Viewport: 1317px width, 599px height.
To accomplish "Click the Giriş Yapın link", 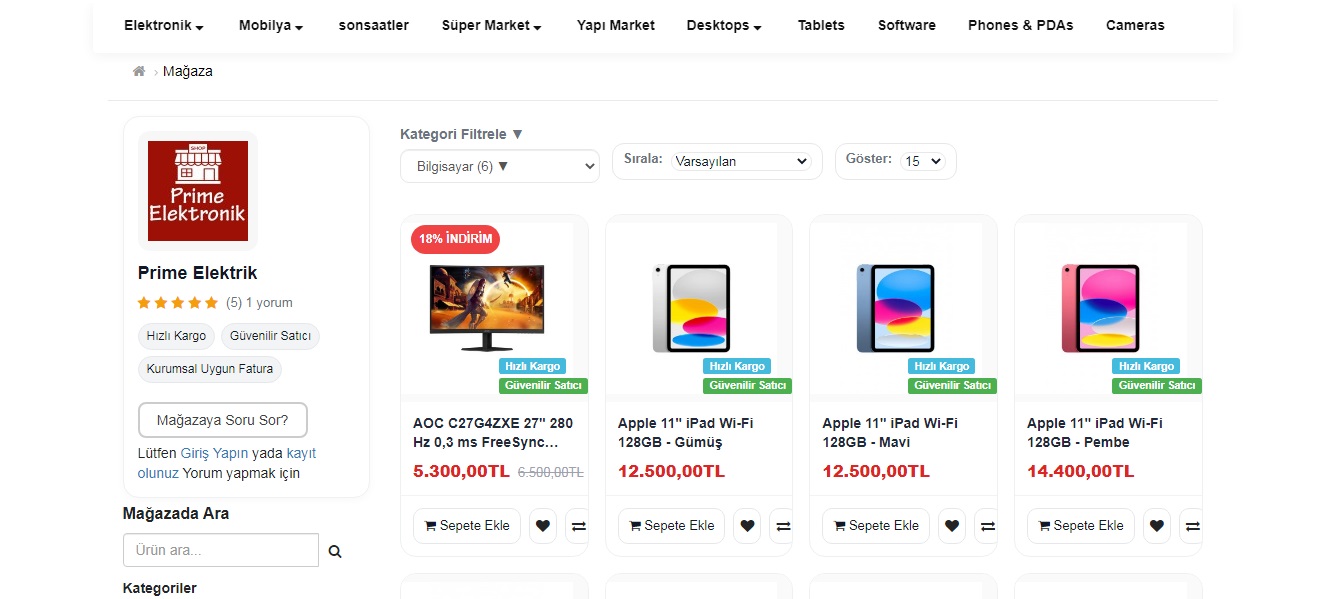I will pos(214,453).
